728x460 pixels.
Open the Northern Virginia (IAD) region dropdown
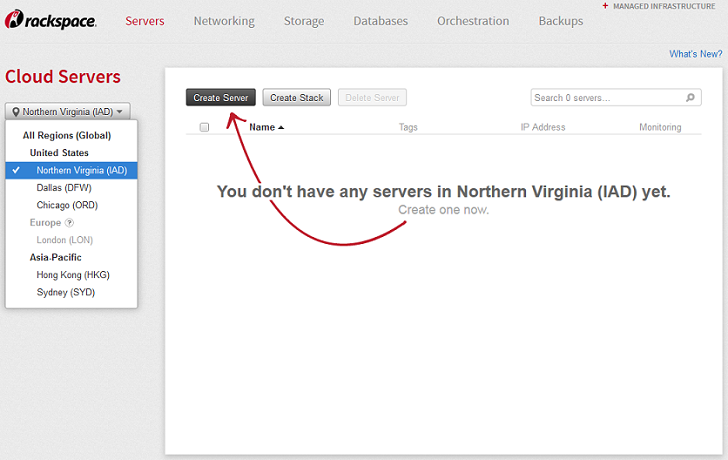pyautogui.click(x=68, y=112)
